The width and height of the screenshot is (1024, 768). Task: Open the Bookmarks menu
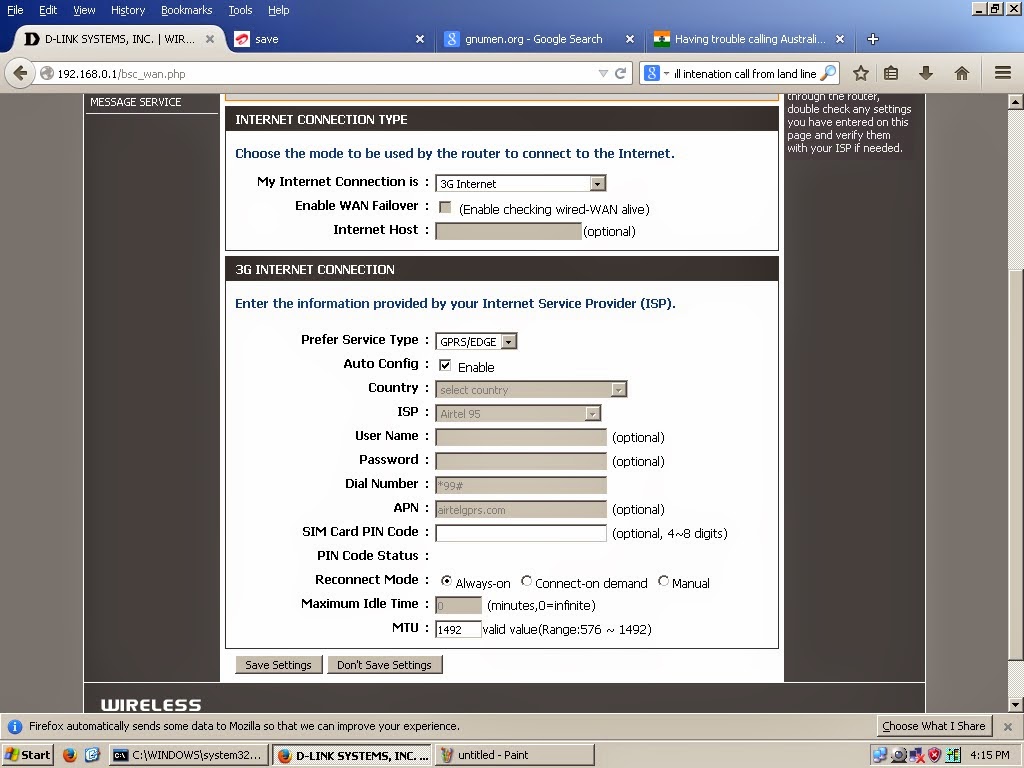tap(186, 10)
